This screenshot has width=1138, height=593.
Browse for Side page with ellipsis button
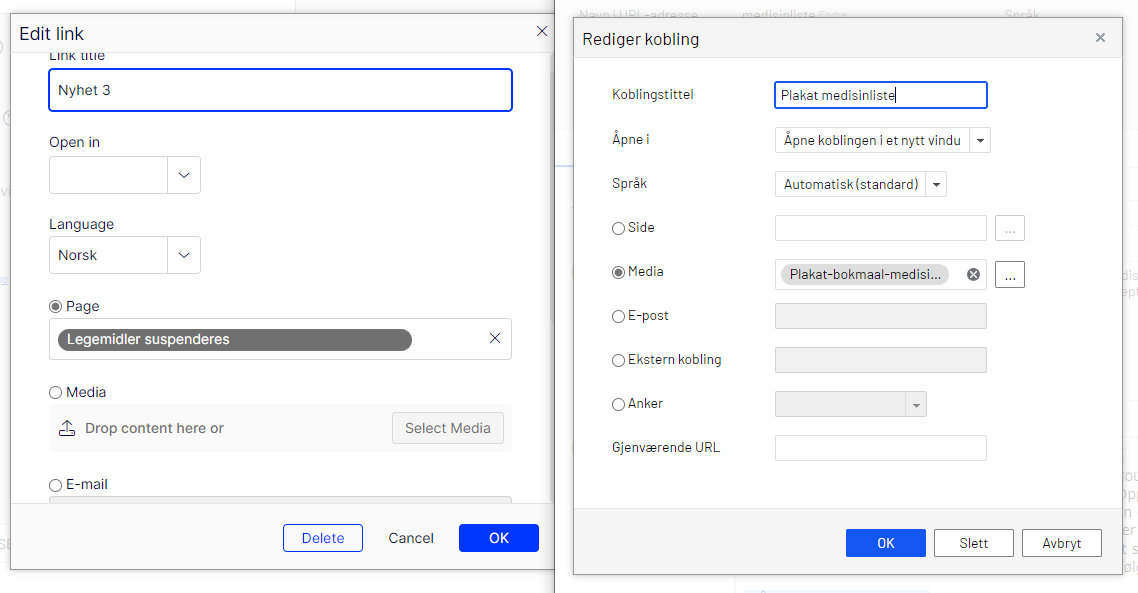click(1009, 229)
